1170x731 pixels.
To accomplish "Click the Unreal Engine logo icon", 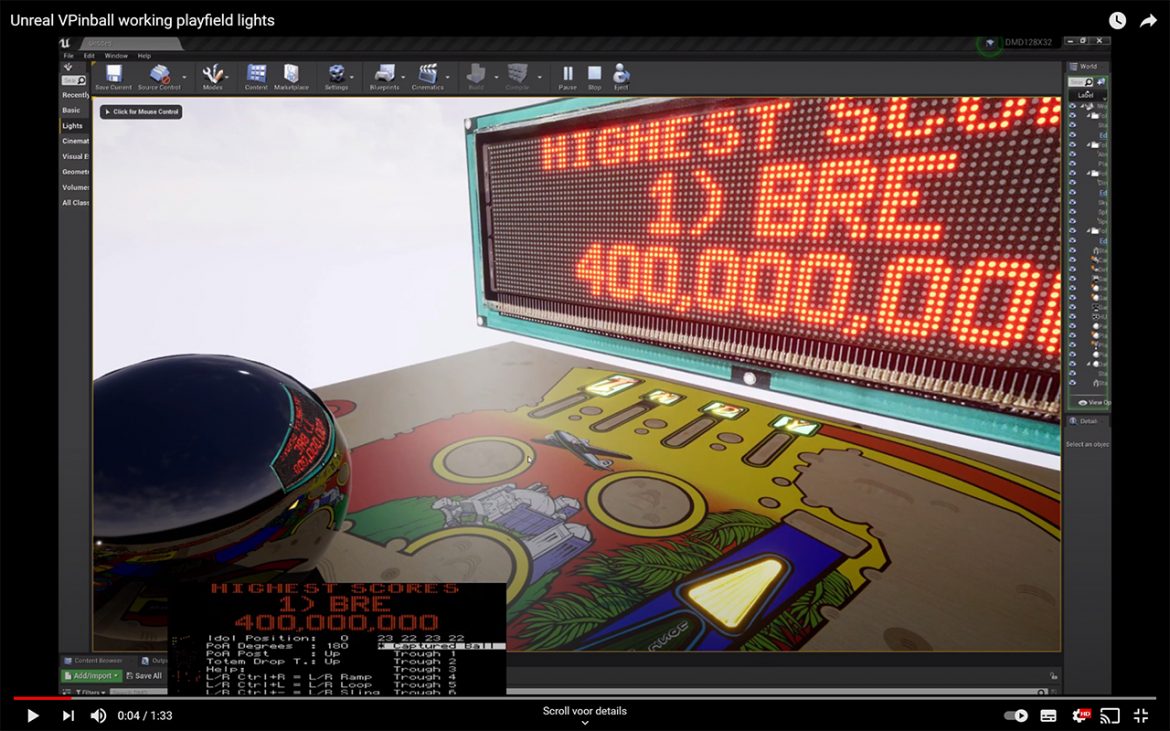I will coord(66,43).
